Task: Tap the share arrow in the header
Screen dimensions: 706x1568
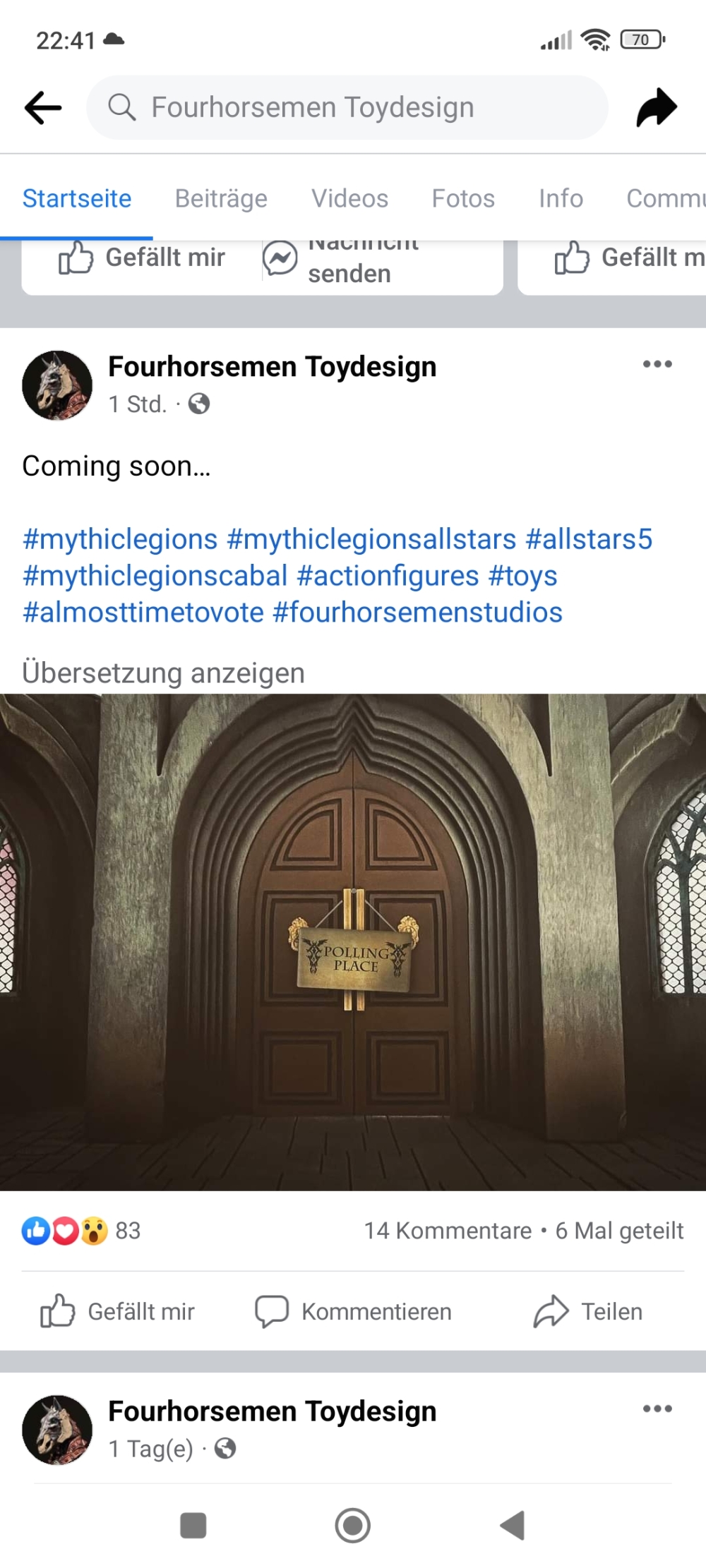Action: point(657,107)
